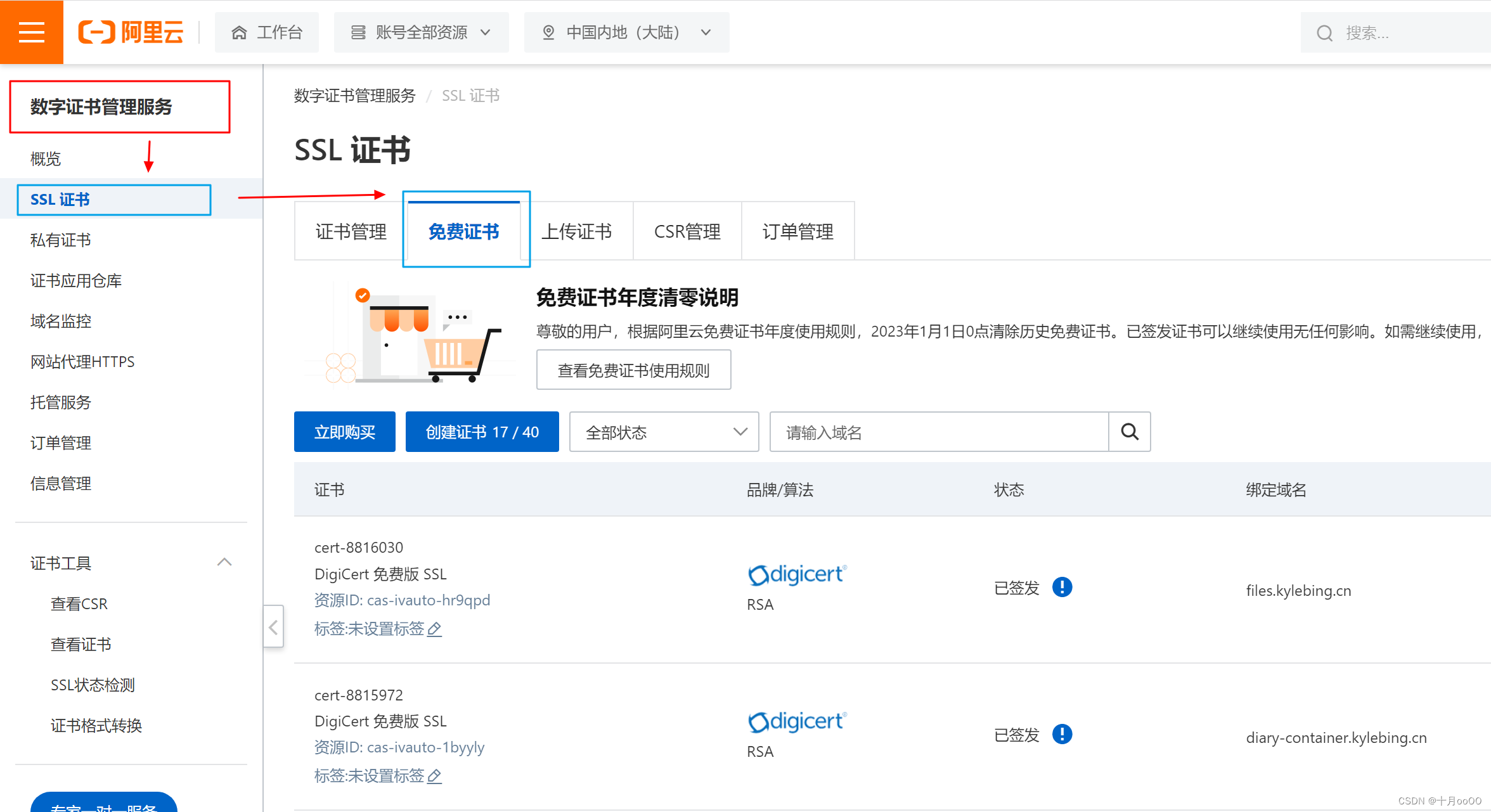Click the info icon beside files.kylebing.cn status
Image resolution: width=1491 pixels, height=812 pixels.
click(x=1062, y=587)
